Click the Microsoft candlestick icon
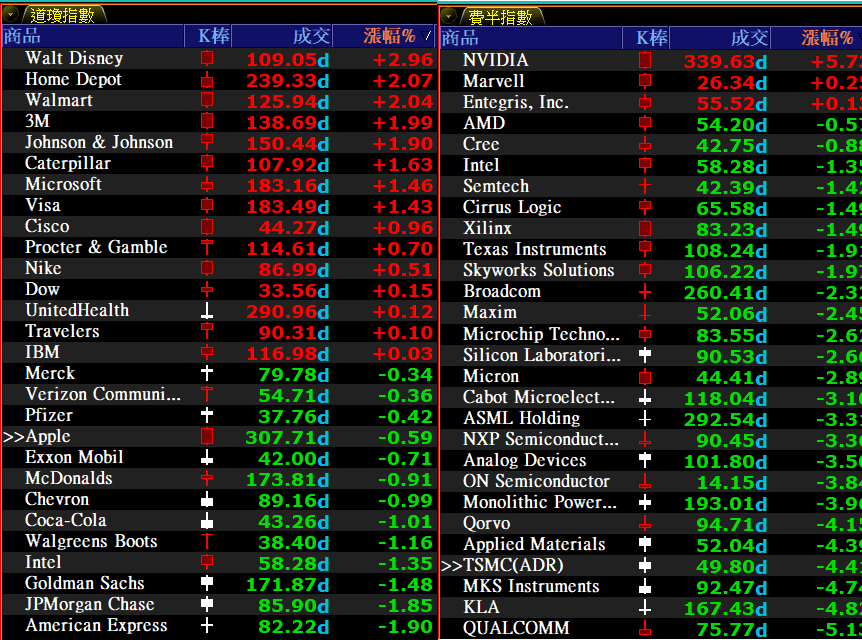 click(x=207, y=184)
